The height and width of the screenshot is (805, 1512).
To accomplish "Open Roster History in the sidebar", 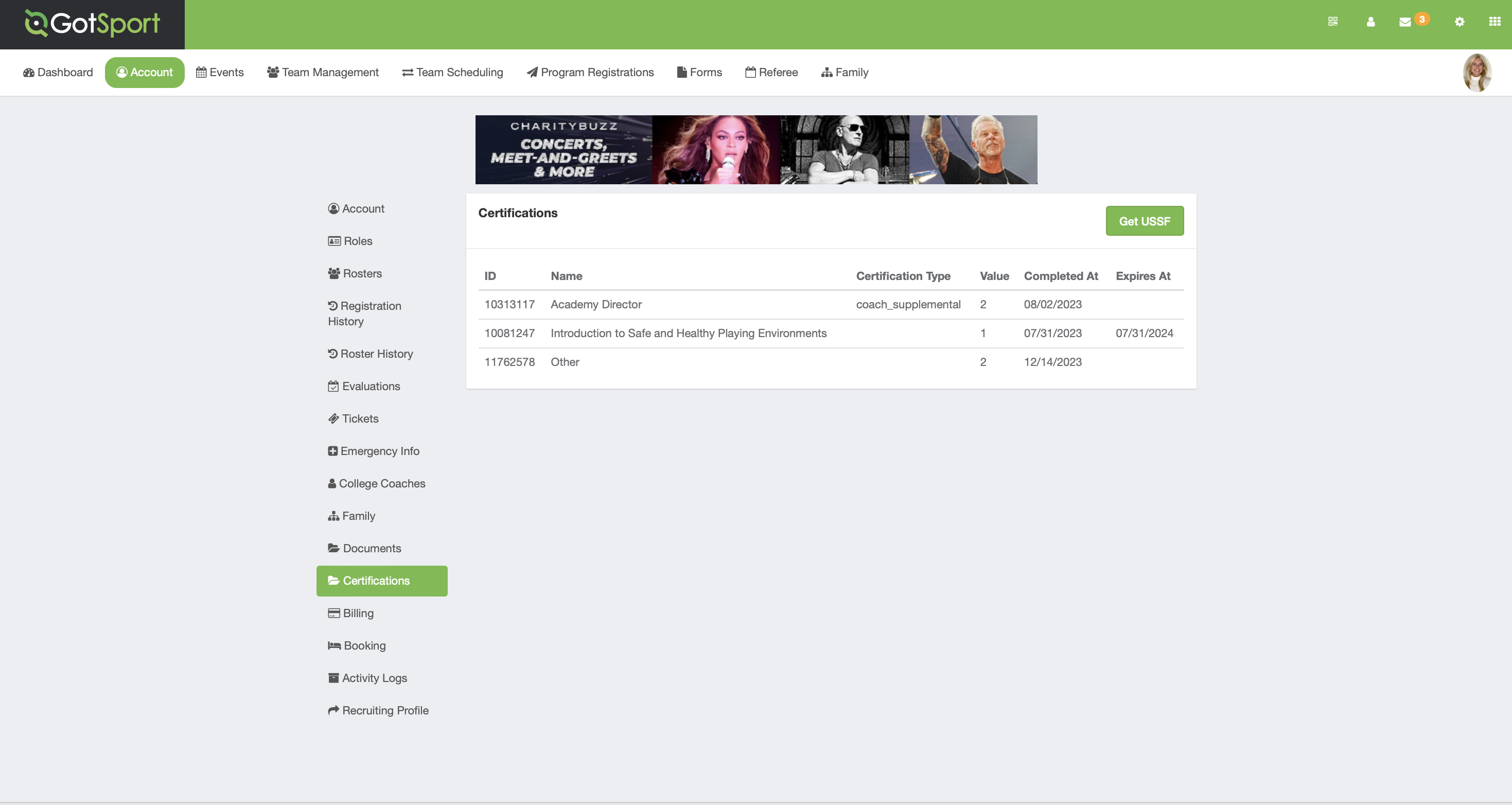I will (x=381, y=354).
